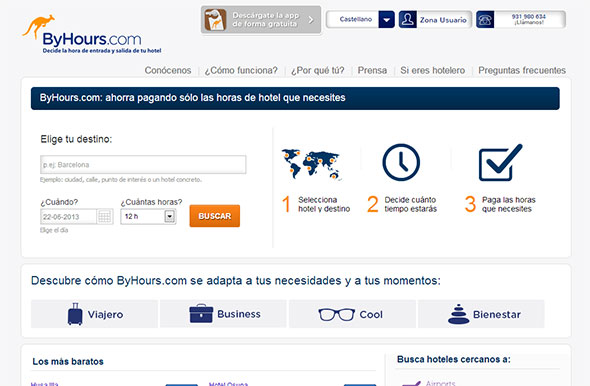Click the glasses icon for Cool
Viewport: 590px width, 386px height.
tap(336, 315)
